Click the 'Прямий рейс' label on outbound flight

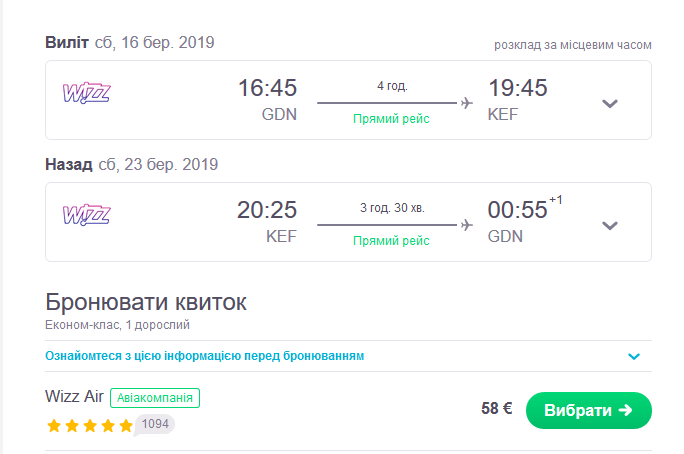tap(391, 119)
